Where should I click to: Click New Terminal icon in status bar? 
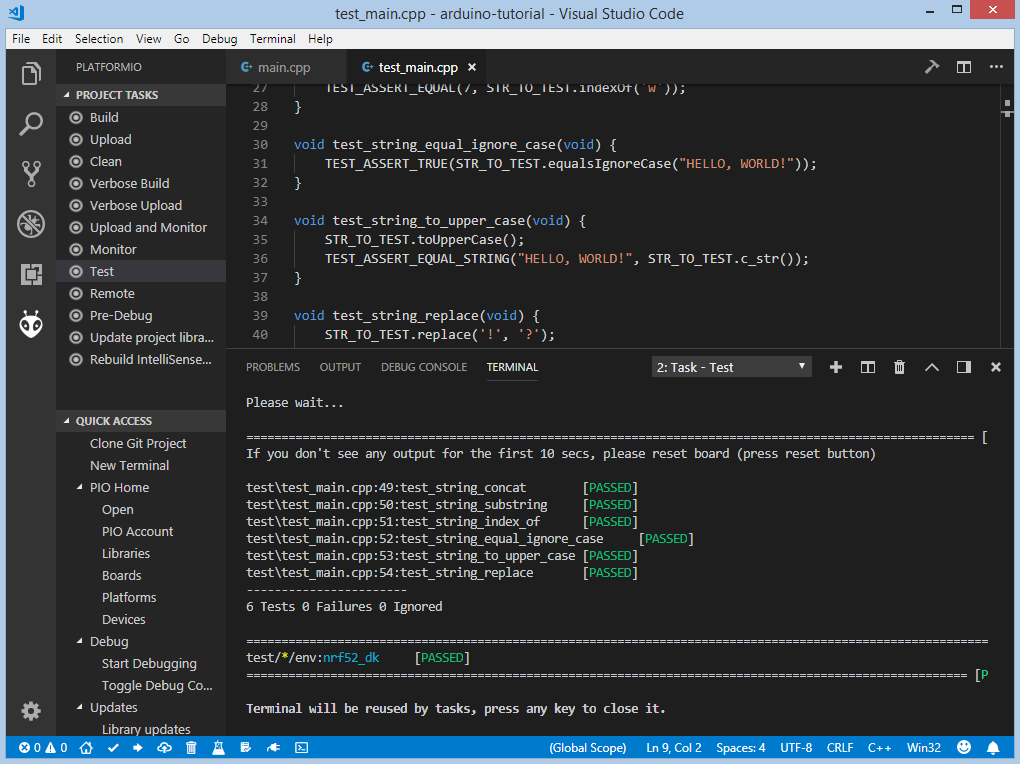[301, 748]
